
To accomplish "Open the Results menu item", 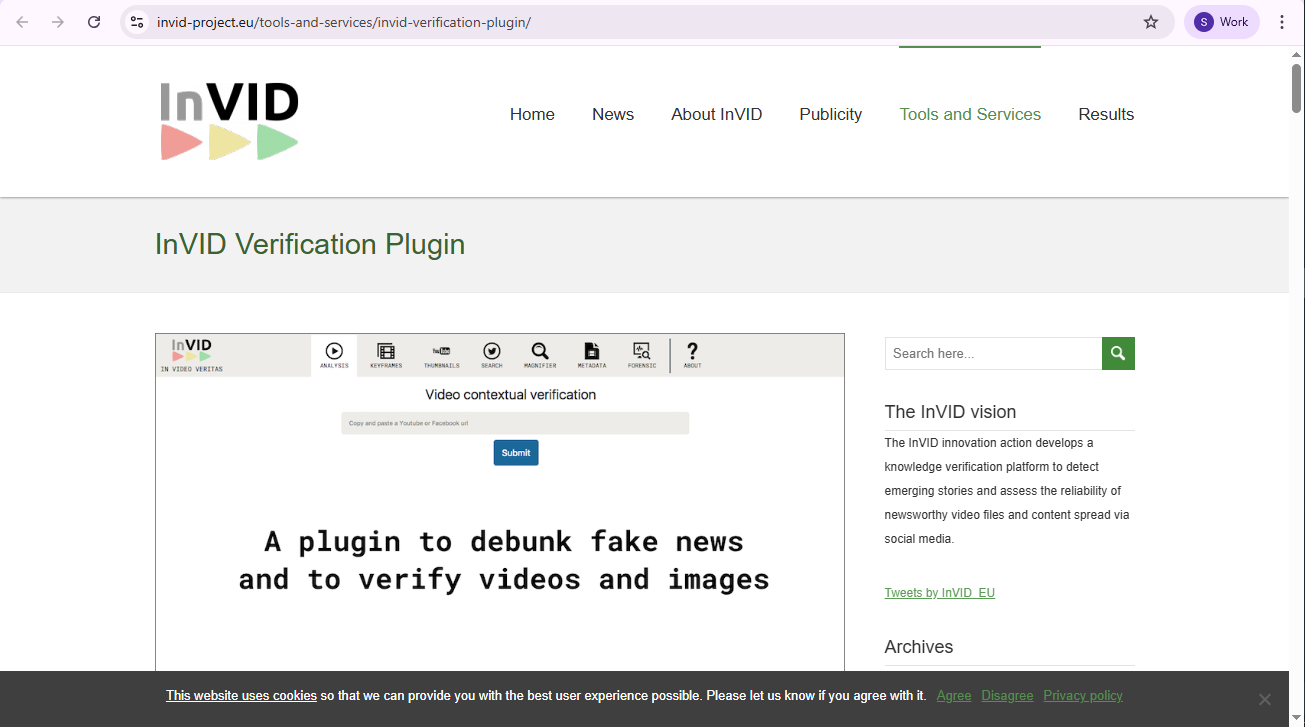I will click(1106, 114).
